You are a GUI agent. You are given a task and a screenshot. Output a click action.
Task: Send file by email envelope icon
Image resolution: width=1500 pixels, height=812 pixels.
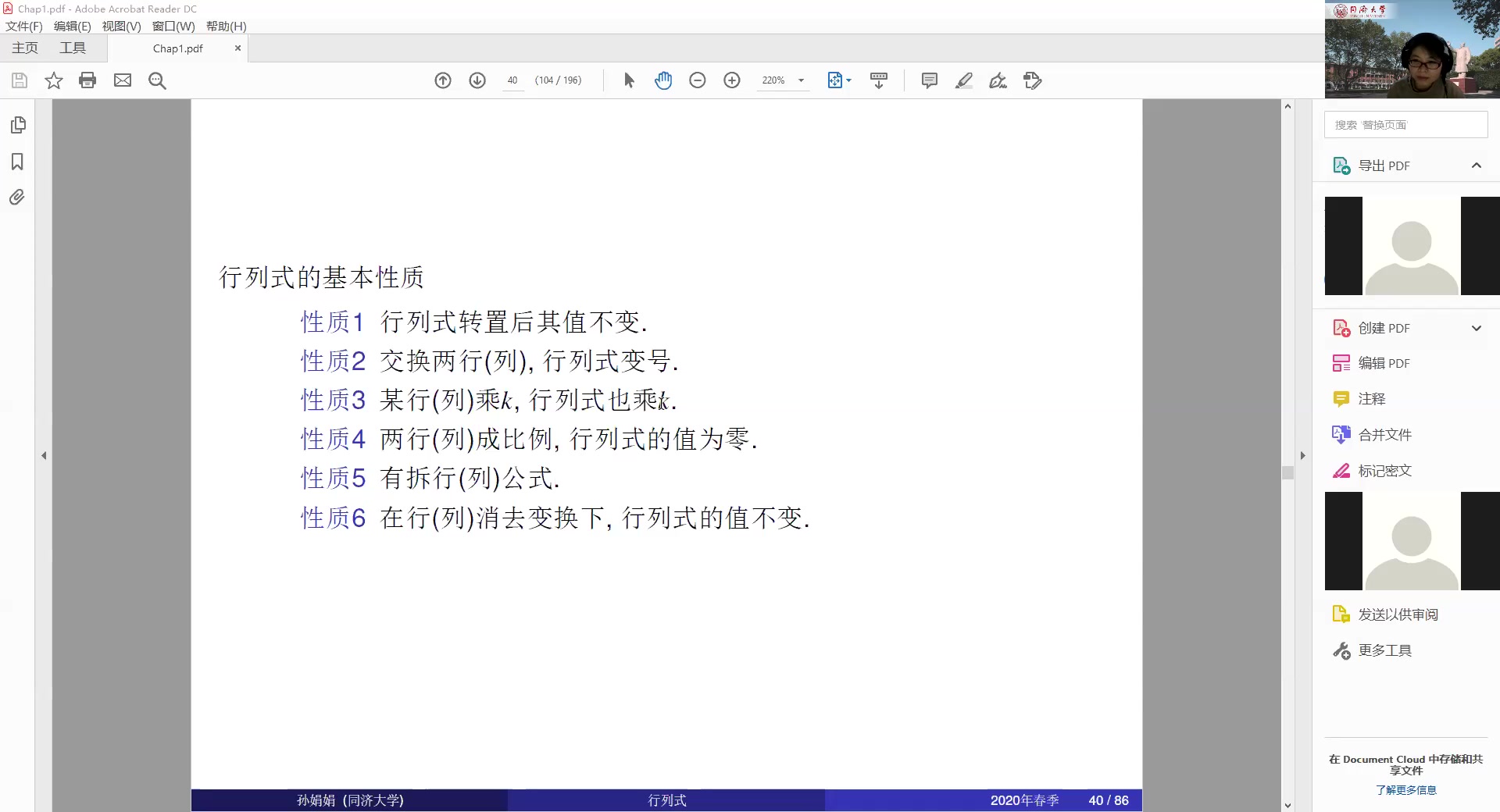123,80
